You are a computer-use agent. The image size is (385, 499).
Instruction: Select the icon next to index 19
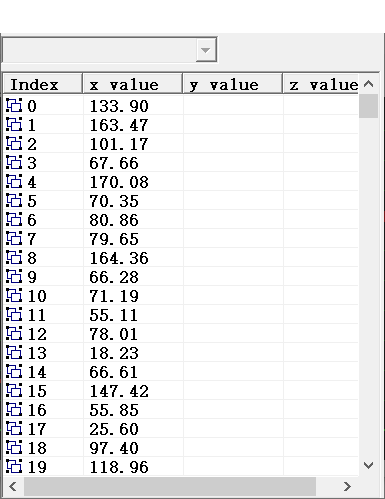[x=14, y=467]
